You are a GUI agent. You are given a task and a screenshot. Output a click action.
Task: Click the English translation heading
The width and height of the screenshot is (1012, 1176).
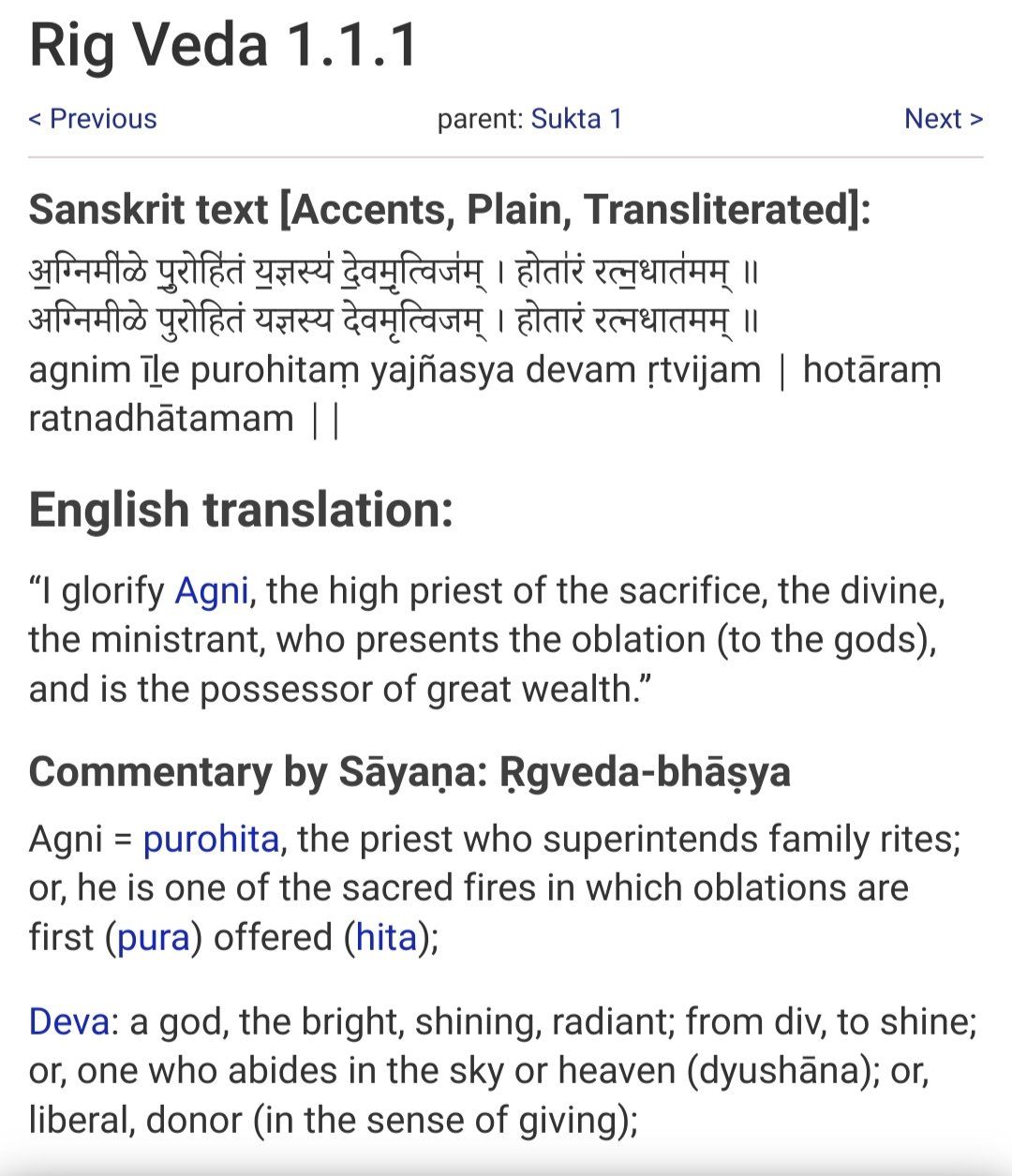click(x=241, y=511)
